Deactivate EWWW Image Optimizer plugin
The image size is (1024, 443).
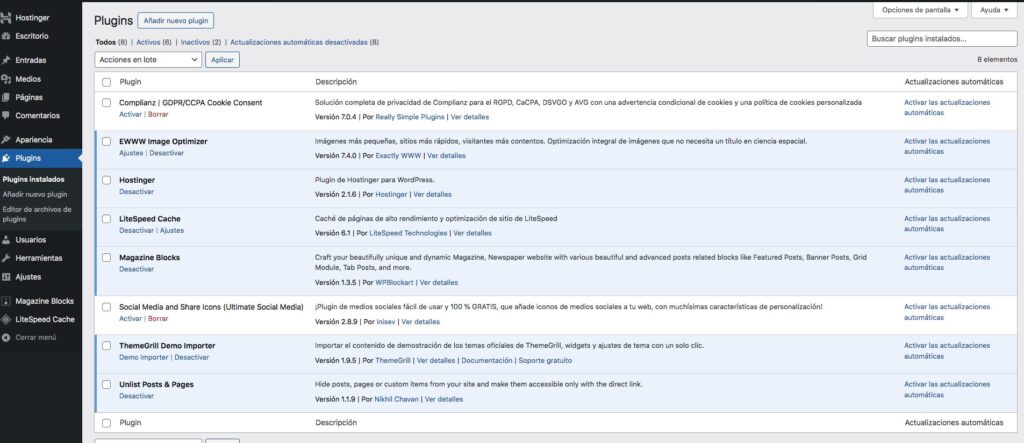[167, 153]
